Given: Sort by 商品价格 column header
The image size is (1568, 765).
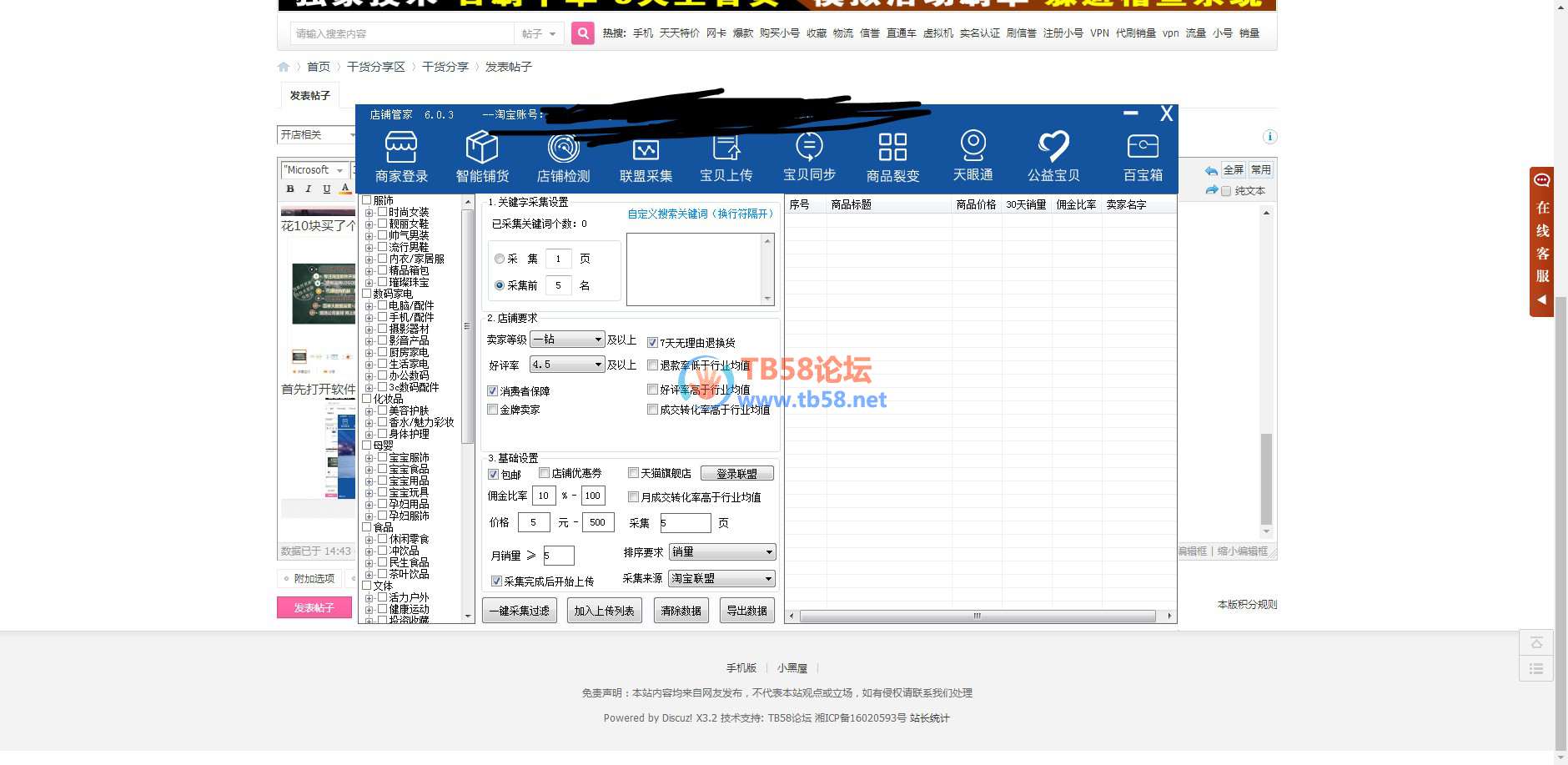Looking at the screenshot, I should 976,204.
